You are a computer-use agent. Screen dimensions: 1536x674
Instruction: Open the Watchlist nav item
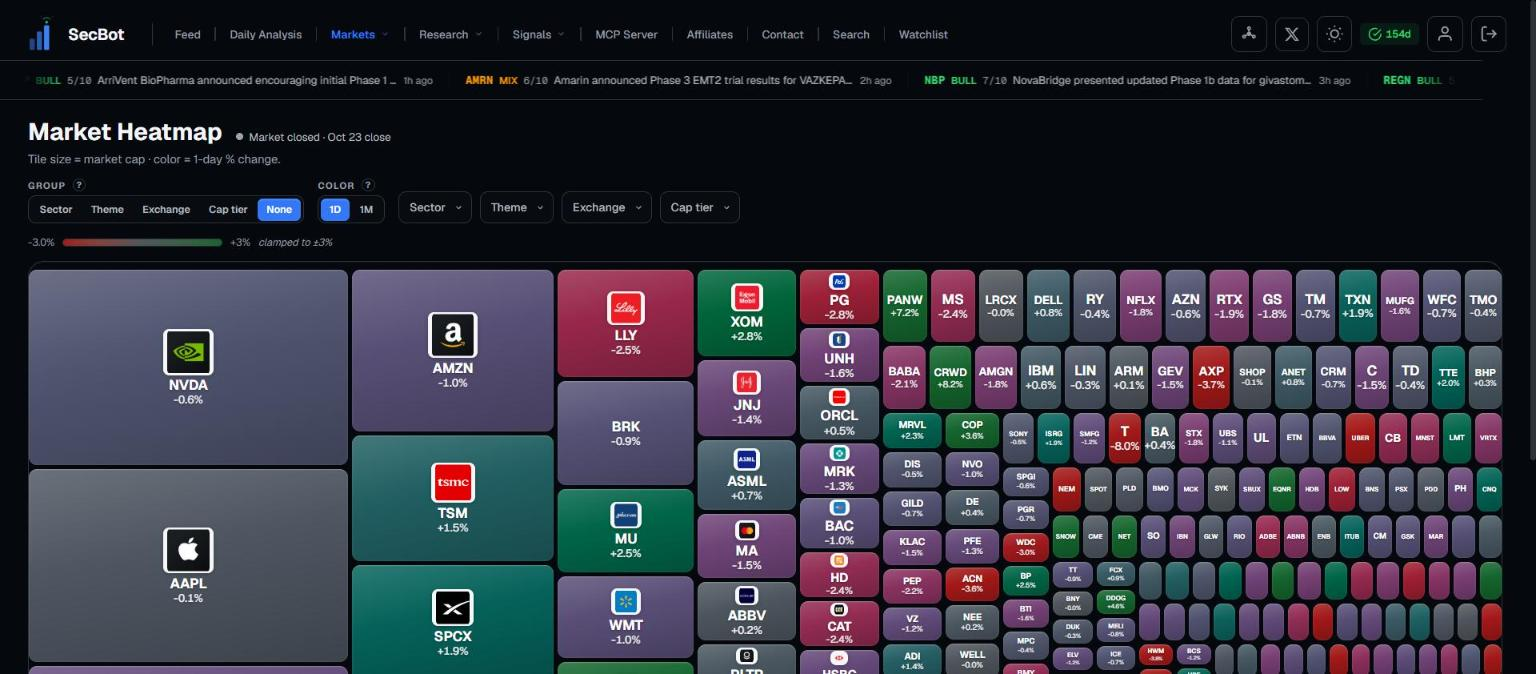(x=923, y=34)
